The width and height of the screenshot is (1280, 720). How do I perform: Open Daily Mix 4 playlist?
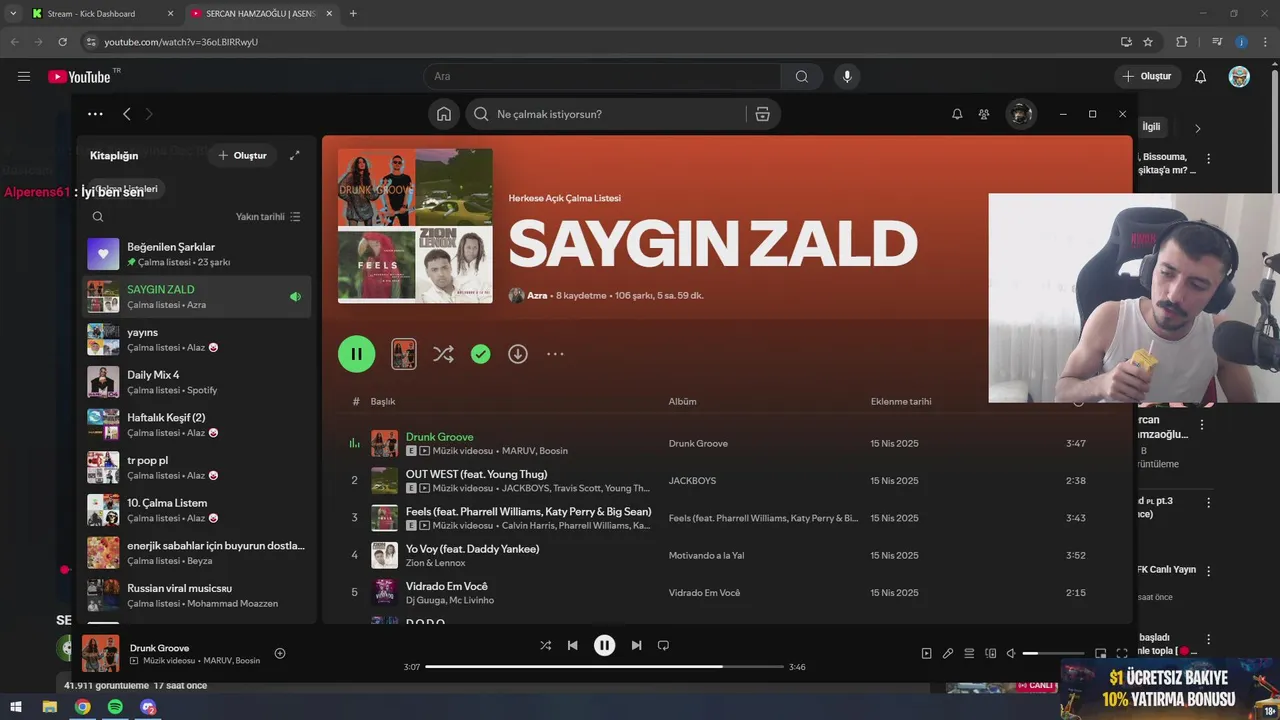click(x=196, y=382)
